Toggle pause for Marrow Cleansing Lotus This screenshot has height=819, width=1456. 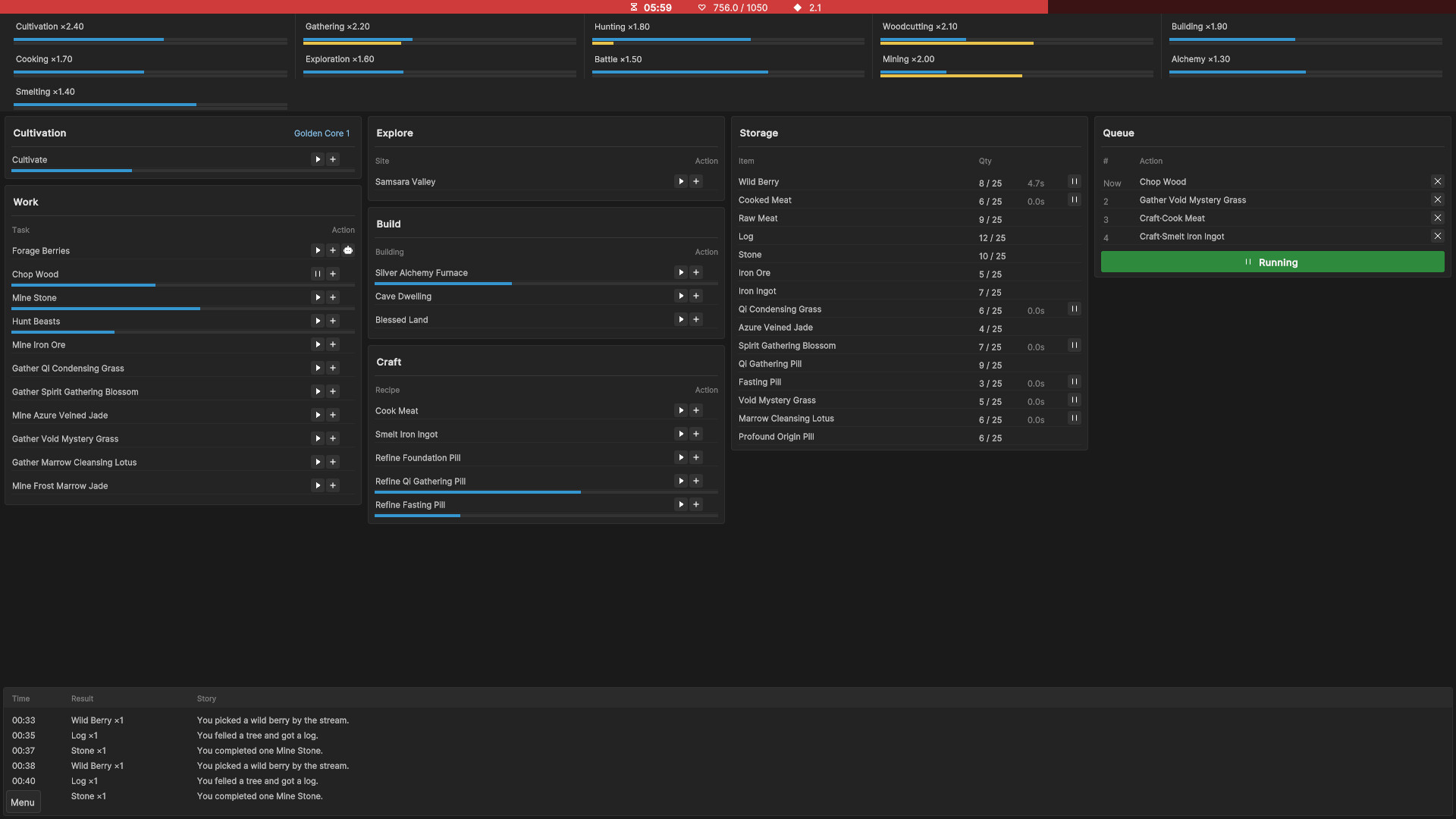pos(1075,418)
